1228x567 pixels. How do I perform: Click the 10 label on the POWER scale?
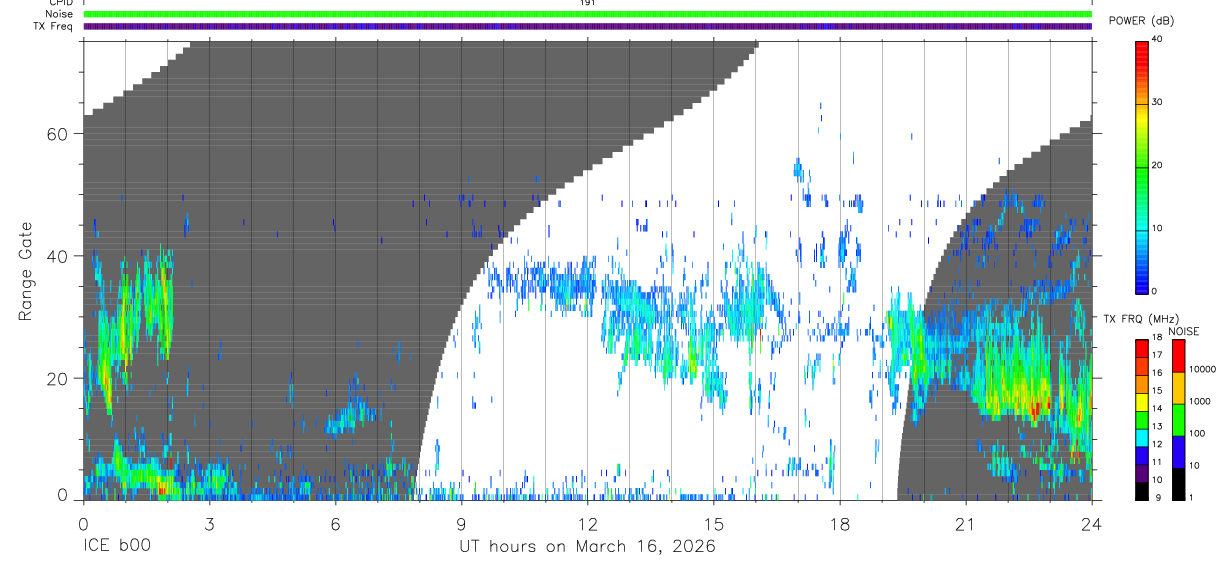[1157, 228]
